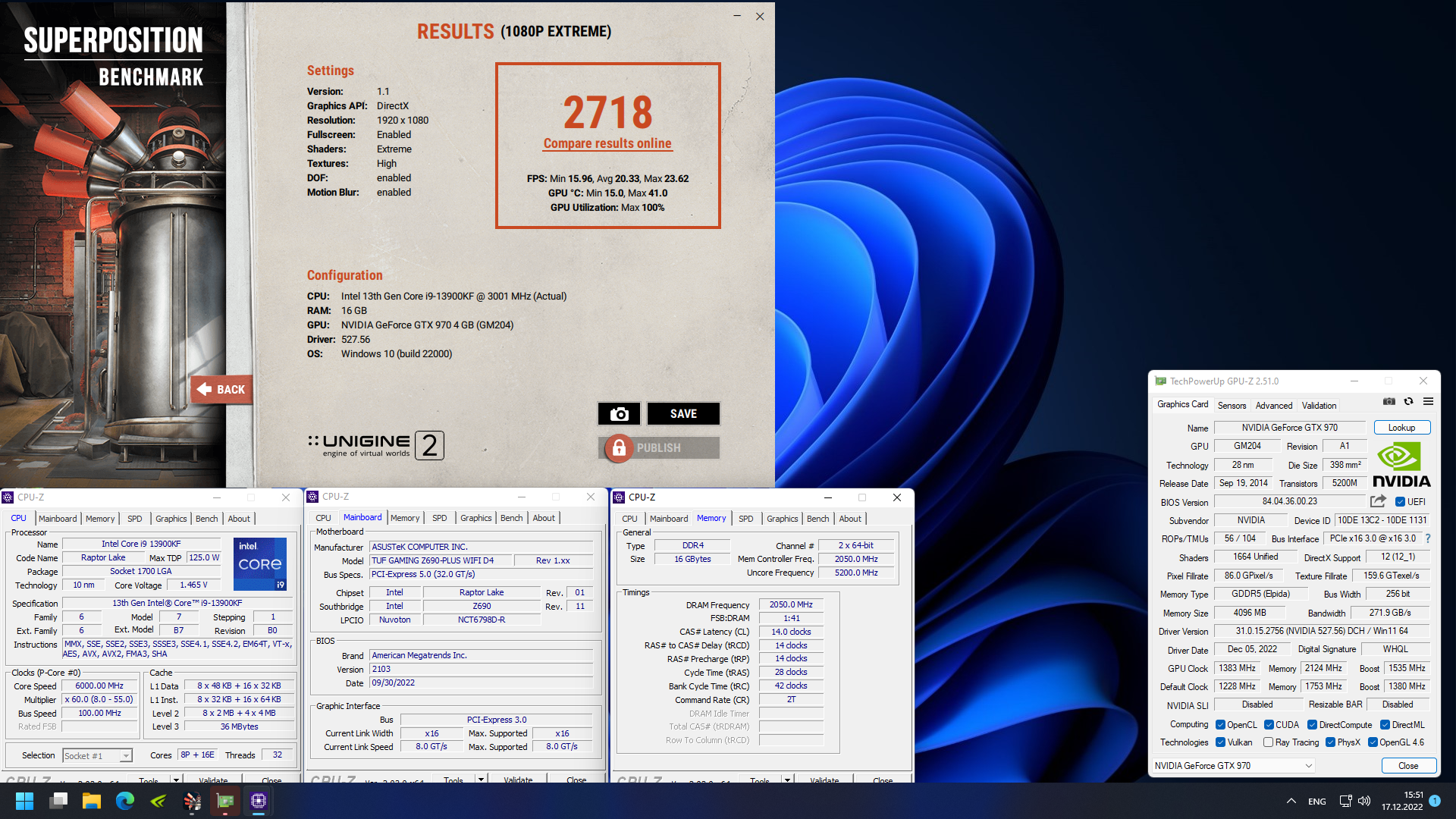Viewport: 1456px width, 819px height.
Task: Click the PUBLISH button
Action: 659,448
